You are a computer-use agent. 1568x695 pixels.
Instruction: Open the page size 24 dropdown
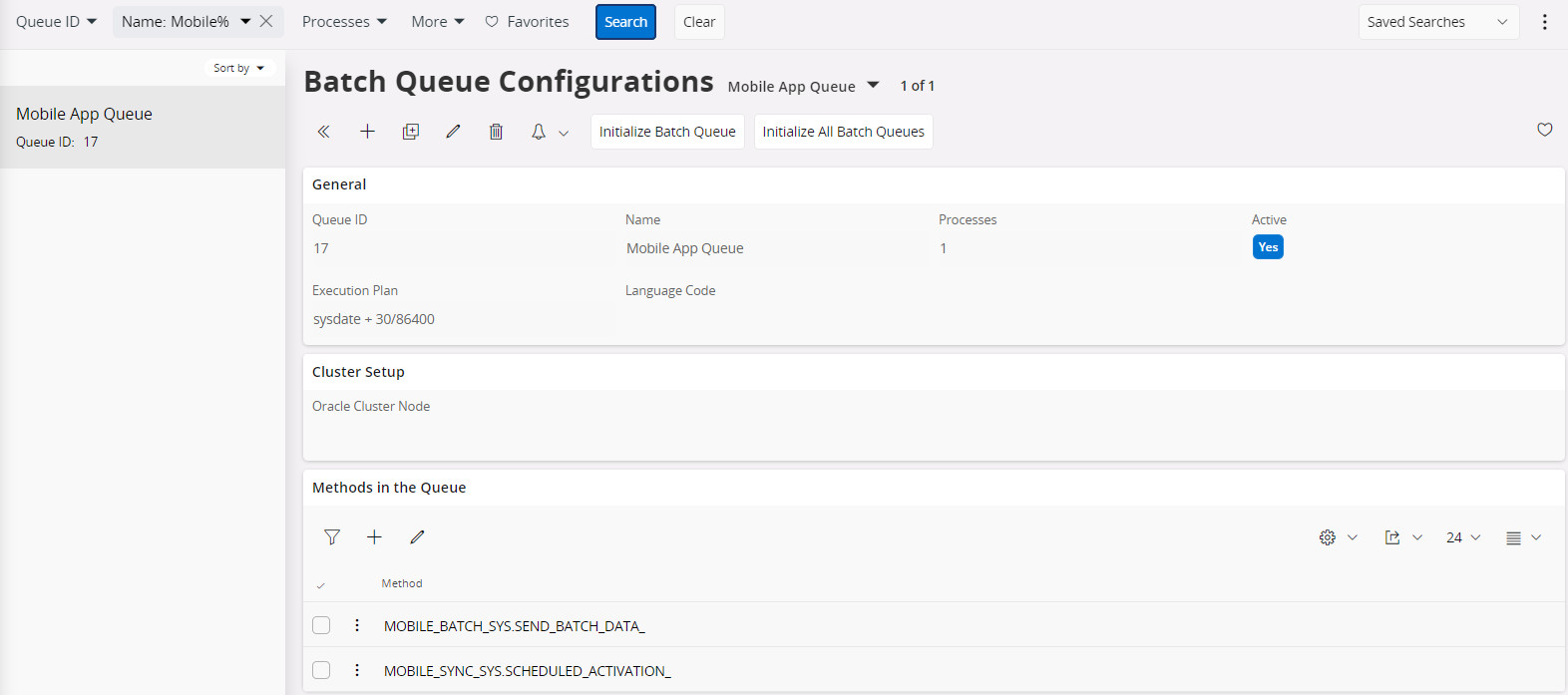[1462, 537]
